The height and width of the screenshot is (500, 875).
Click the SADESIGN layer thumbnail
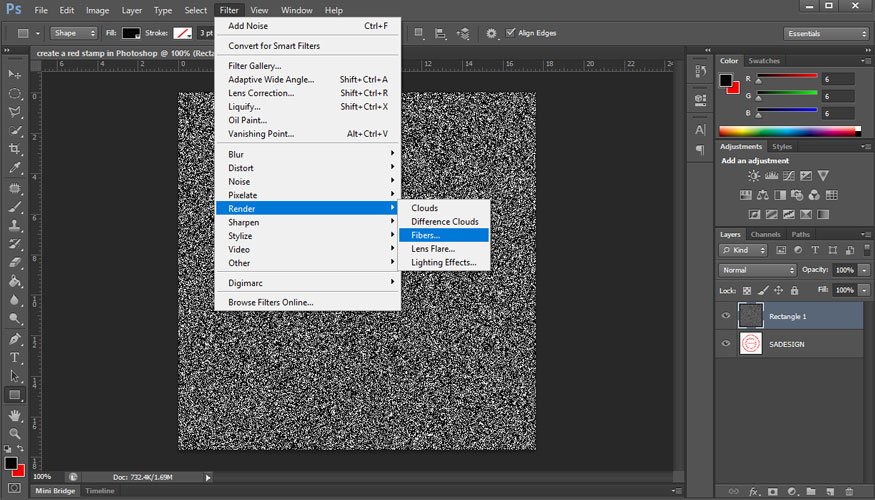point(750,343)
